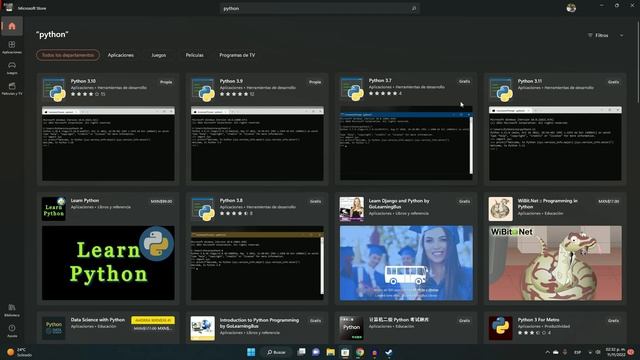This screenshot has height=360, width=640.
Task: Open the weather widget on taskbar
Action: [x=19, y=352]
